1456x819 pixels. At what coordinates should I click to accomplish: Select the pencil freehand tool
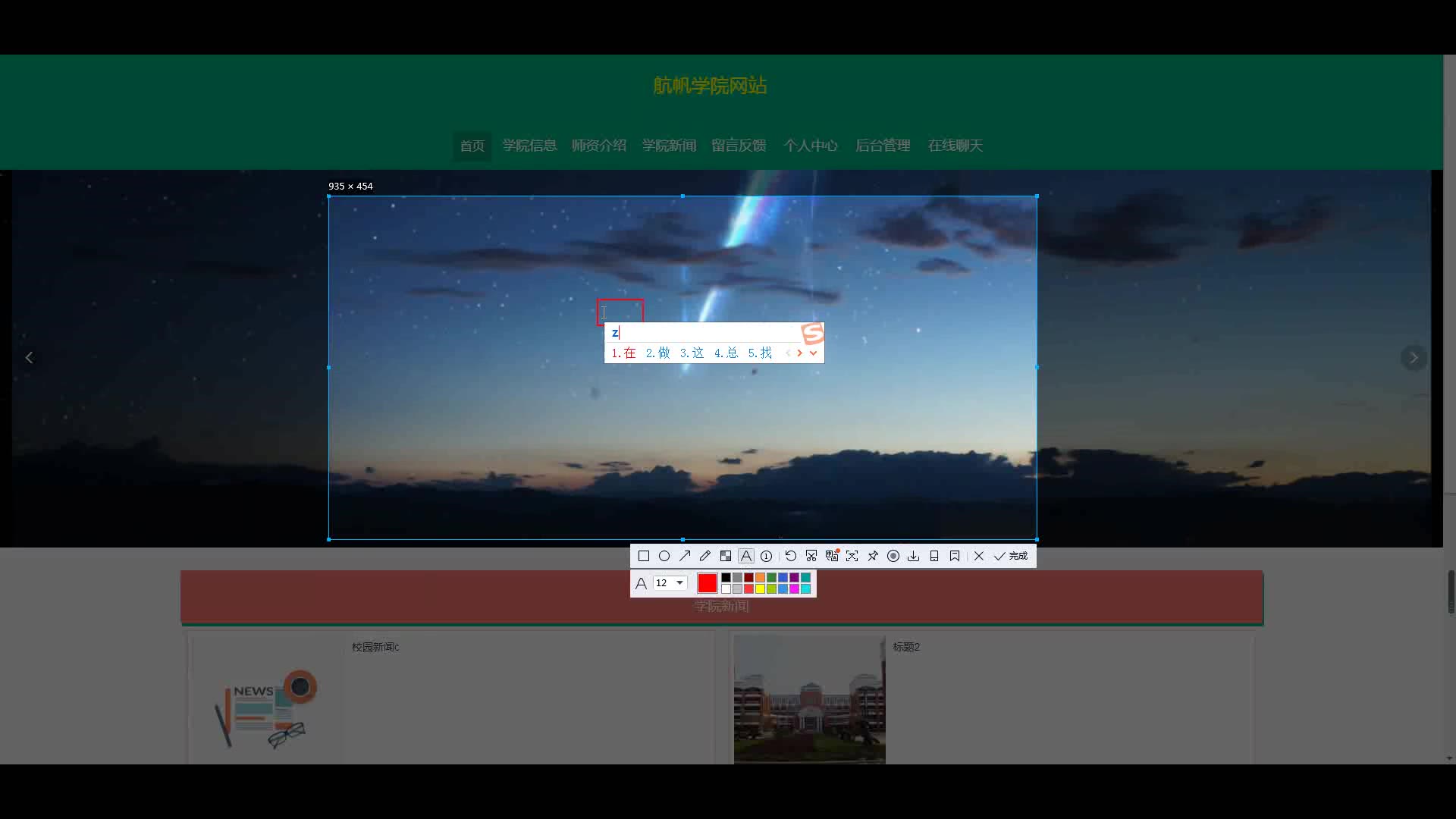pos(705,556)
